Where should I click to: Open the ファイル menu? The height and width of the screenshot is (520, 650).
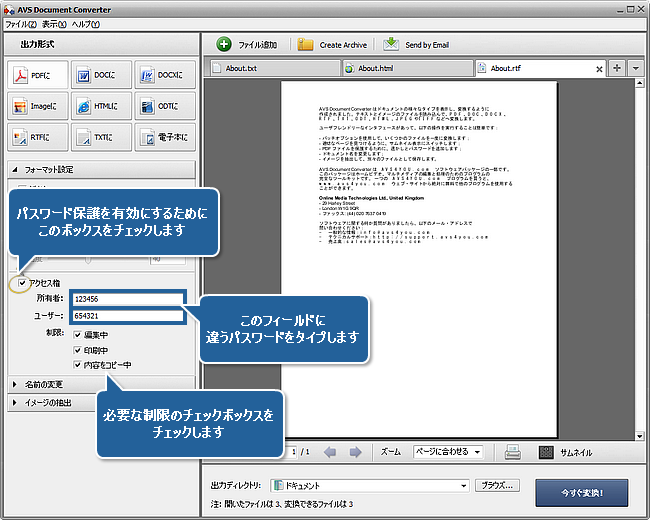point(21,24)
